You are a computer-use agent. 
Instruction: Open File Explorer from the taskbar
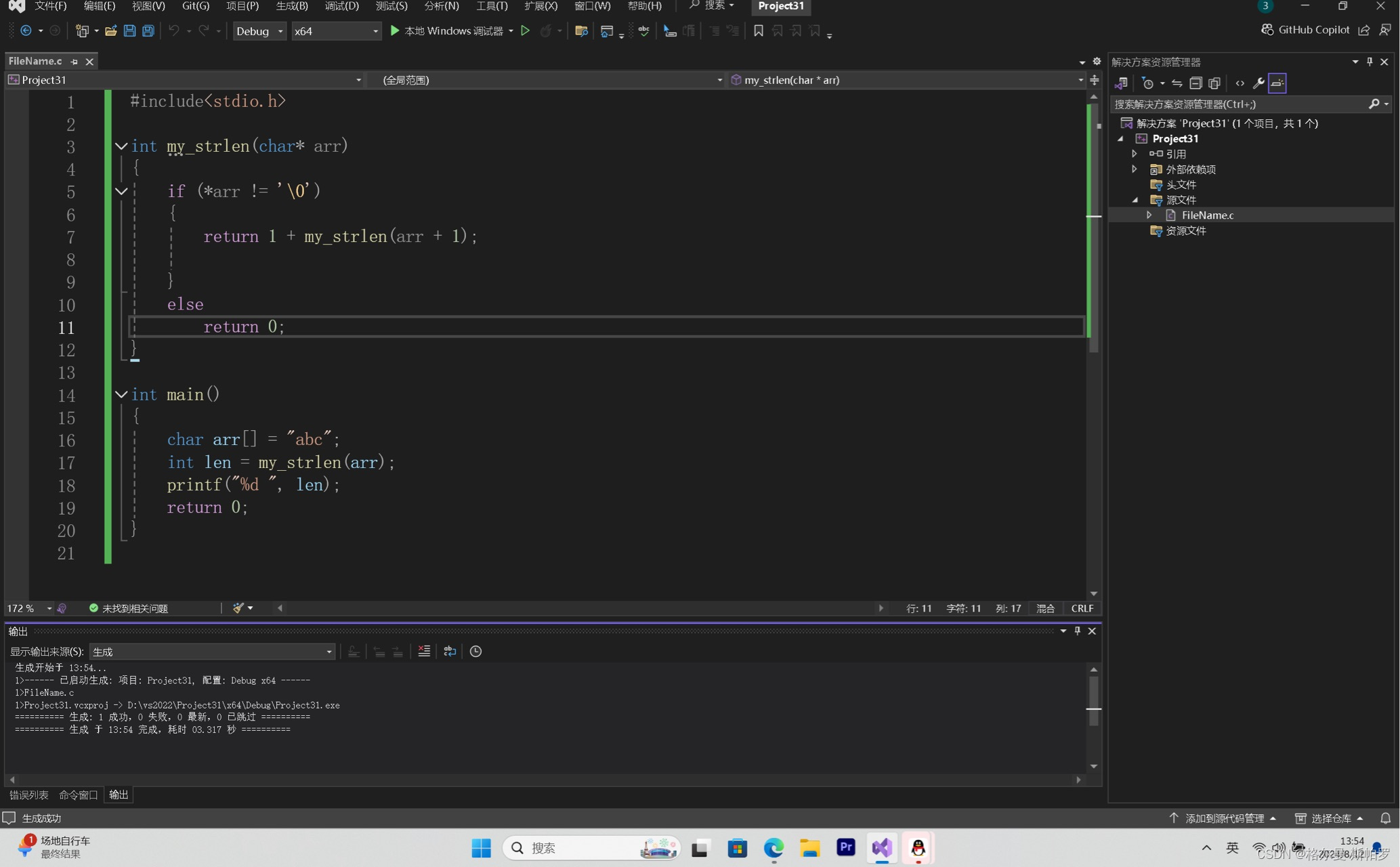pyautogui.click(x=809, y=848)
